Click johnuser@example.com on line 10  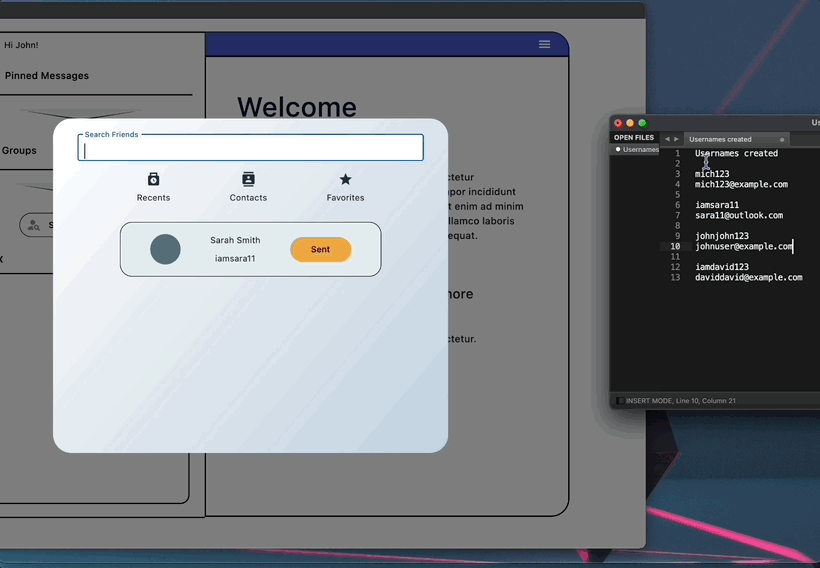pyautogui.click(x=744, y=246)
